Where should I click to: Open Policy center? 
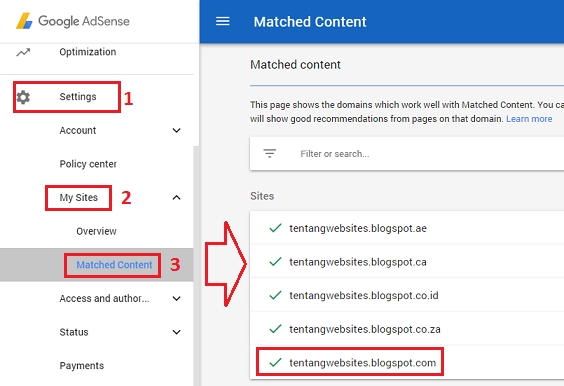(88, 164)
